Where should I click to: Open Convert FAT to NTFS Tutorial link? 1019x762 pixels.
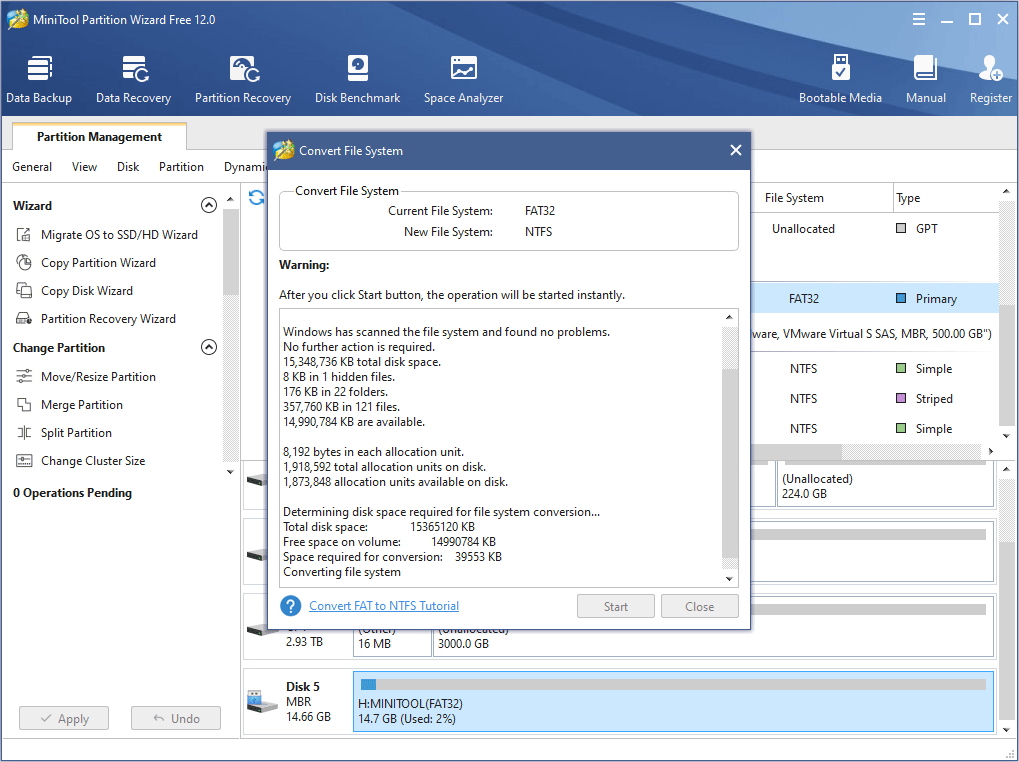pos(384,605)
